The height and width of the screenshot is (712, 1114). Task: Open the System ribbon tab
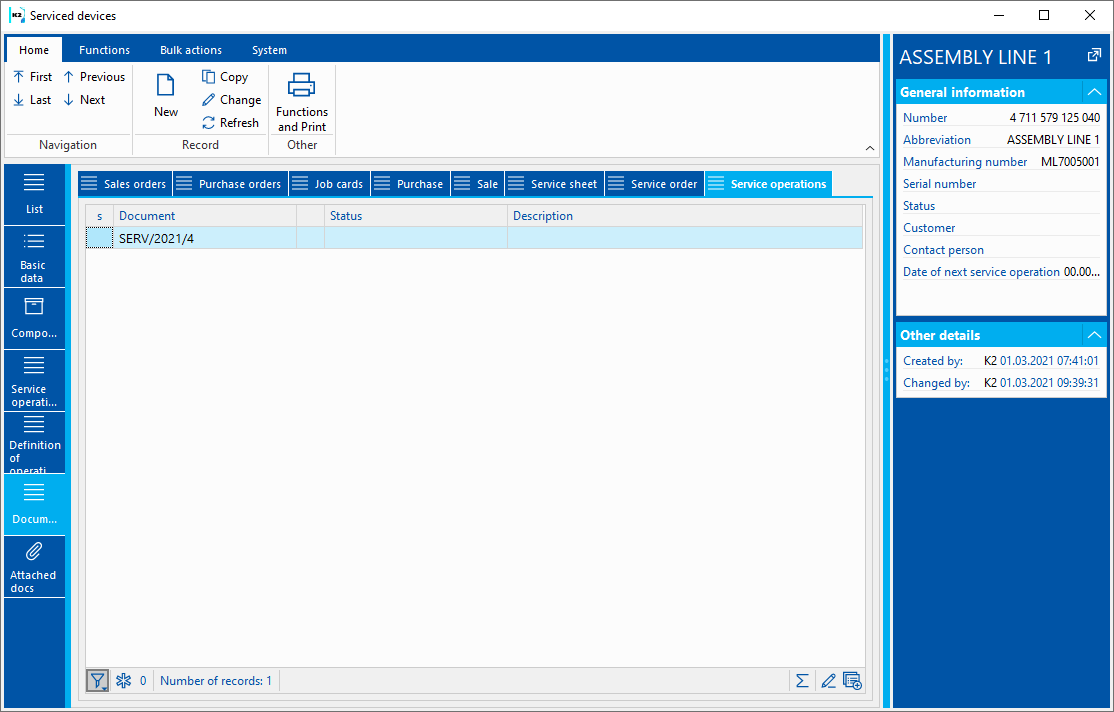[269, 50]
